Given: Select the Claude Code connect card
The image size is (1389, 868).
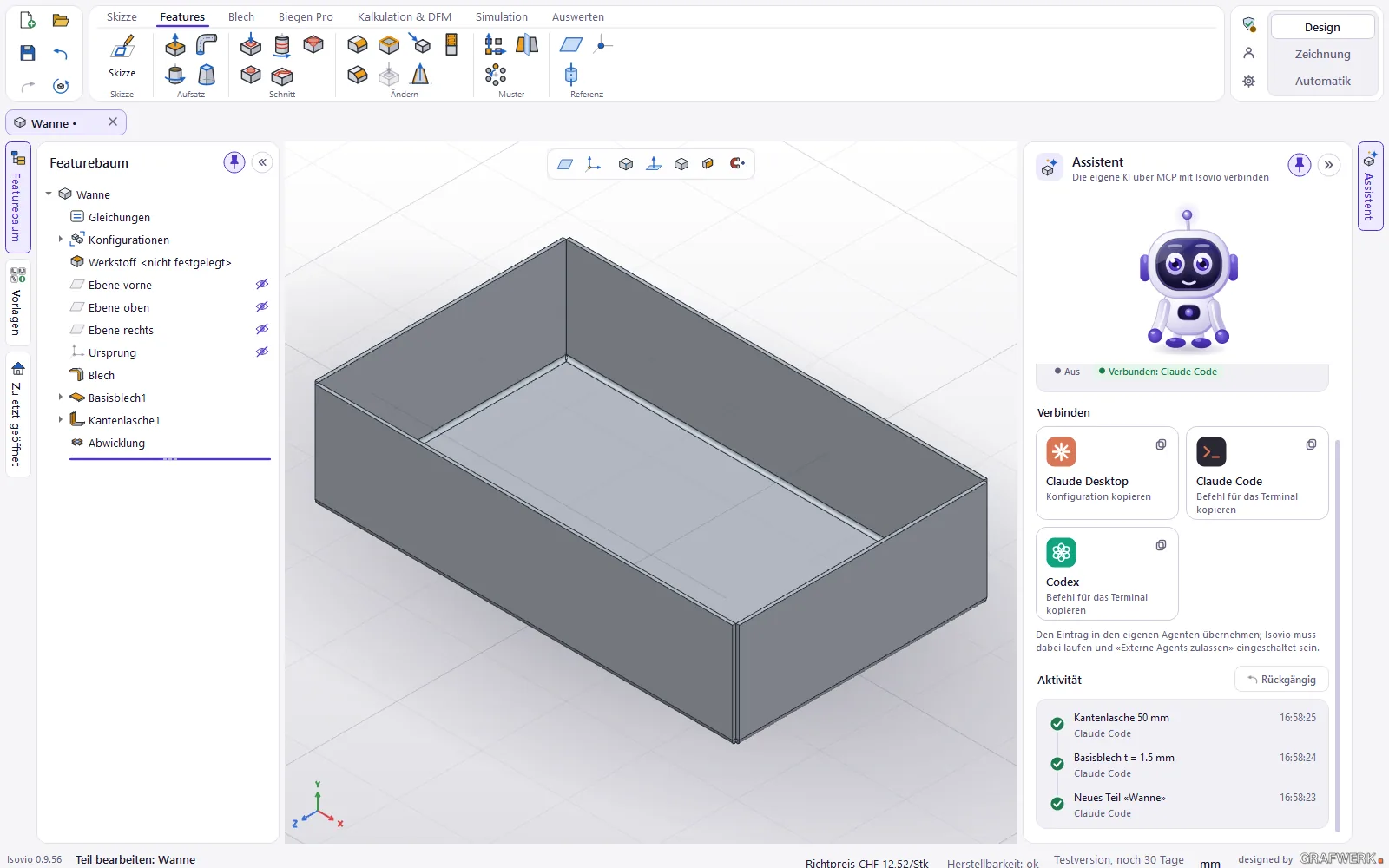Looking at the screenshot, I should 1257,473.
